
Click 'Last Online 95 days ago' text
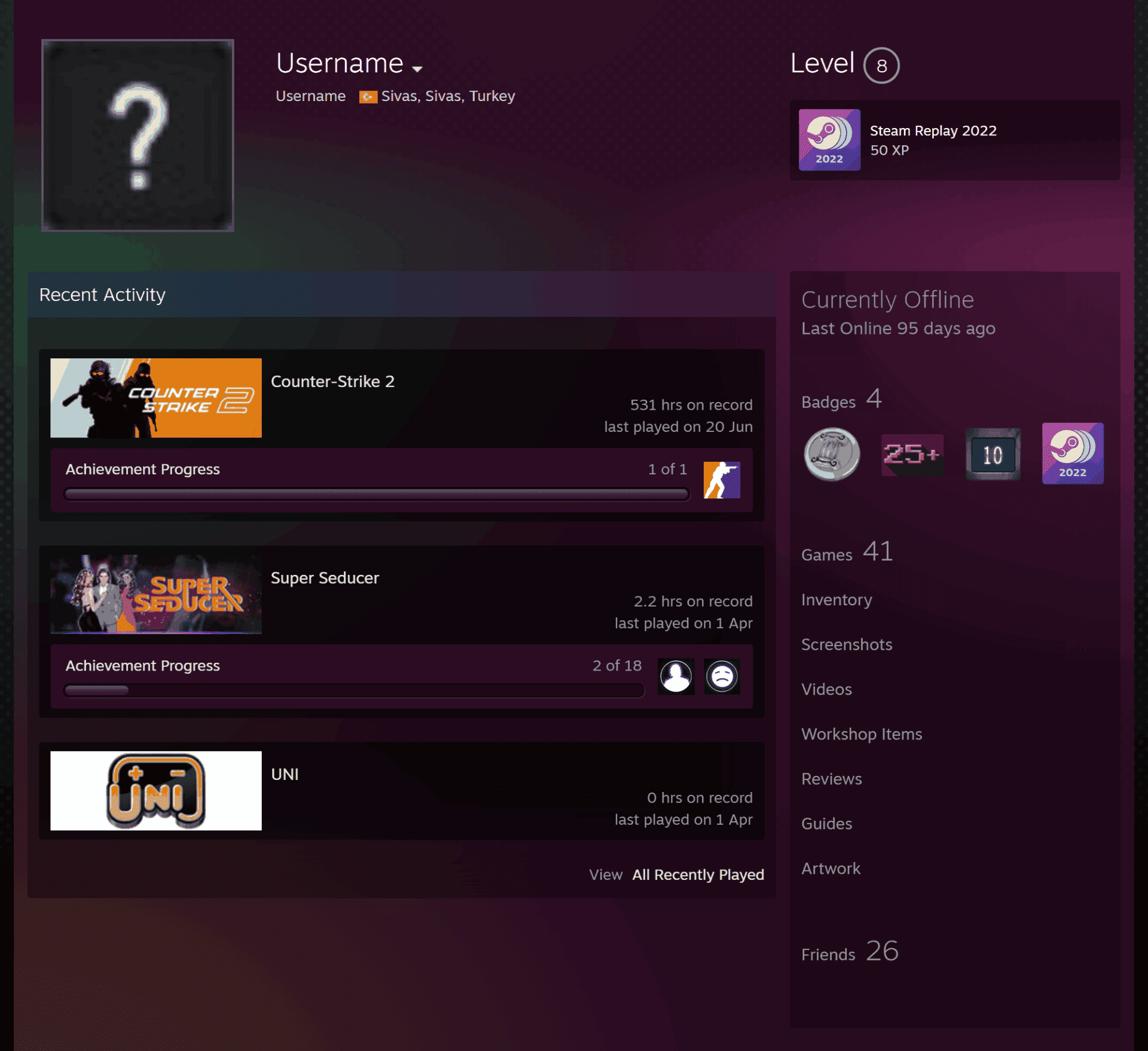(898, 328)
